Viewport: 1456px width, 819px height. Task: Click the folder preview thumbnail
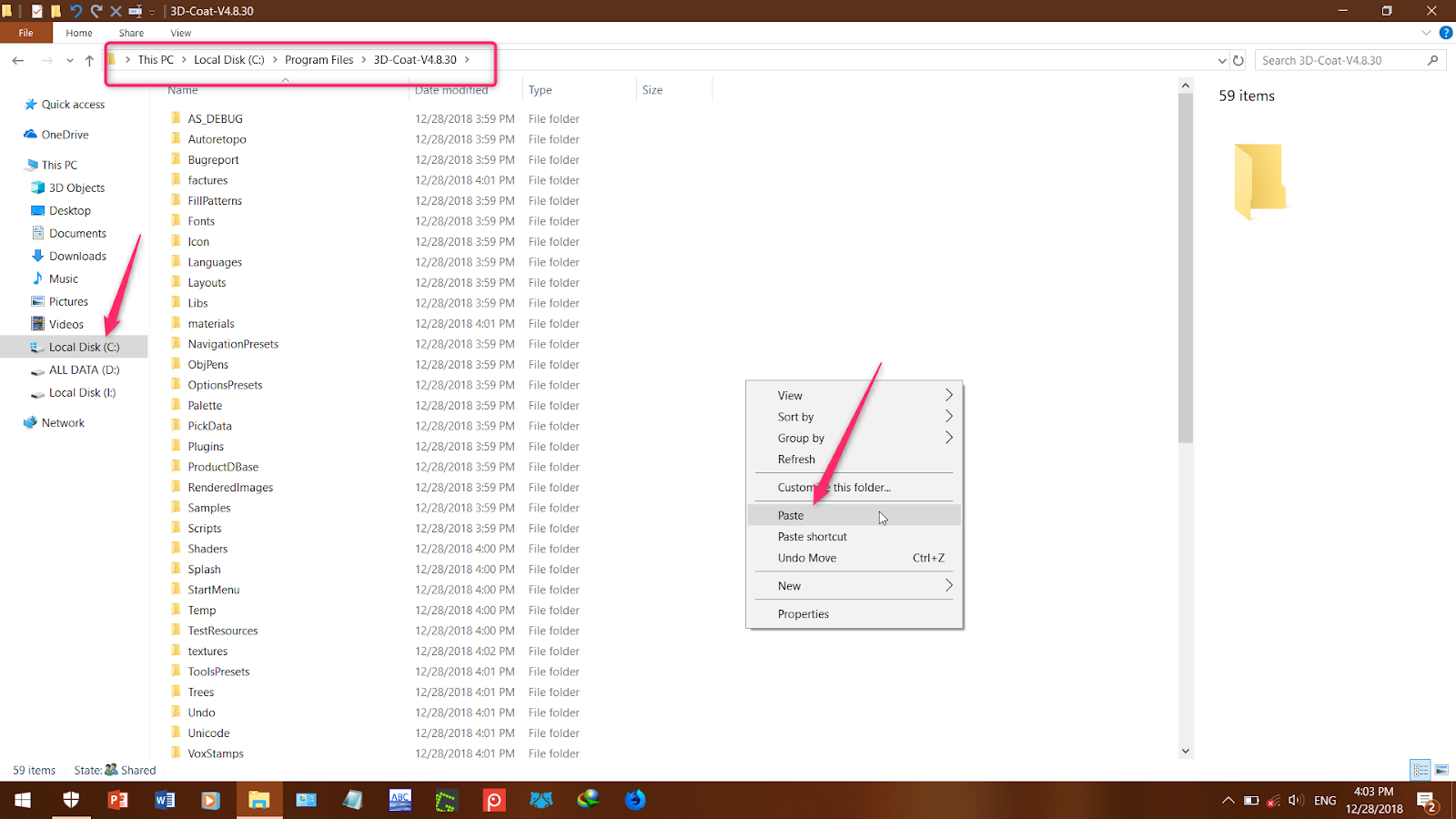(x=1260, y=181)
